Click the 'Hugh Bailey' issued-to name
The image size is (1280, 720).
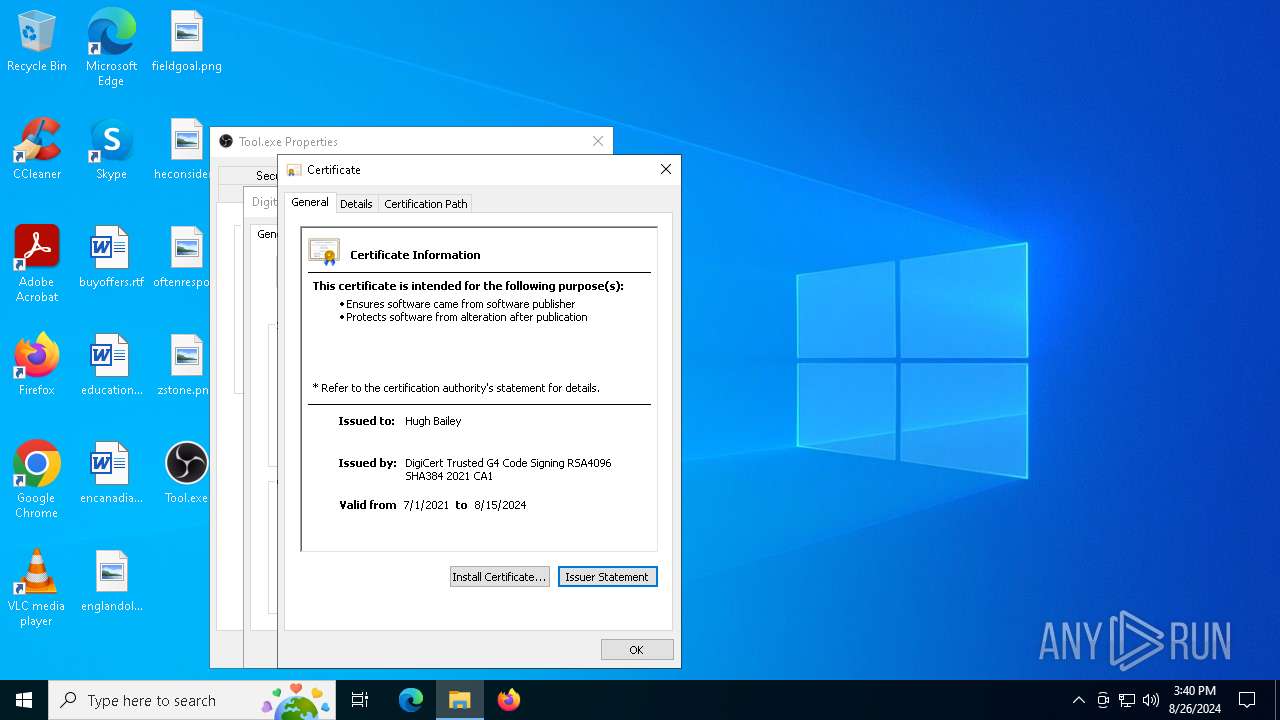click(433, 421)
